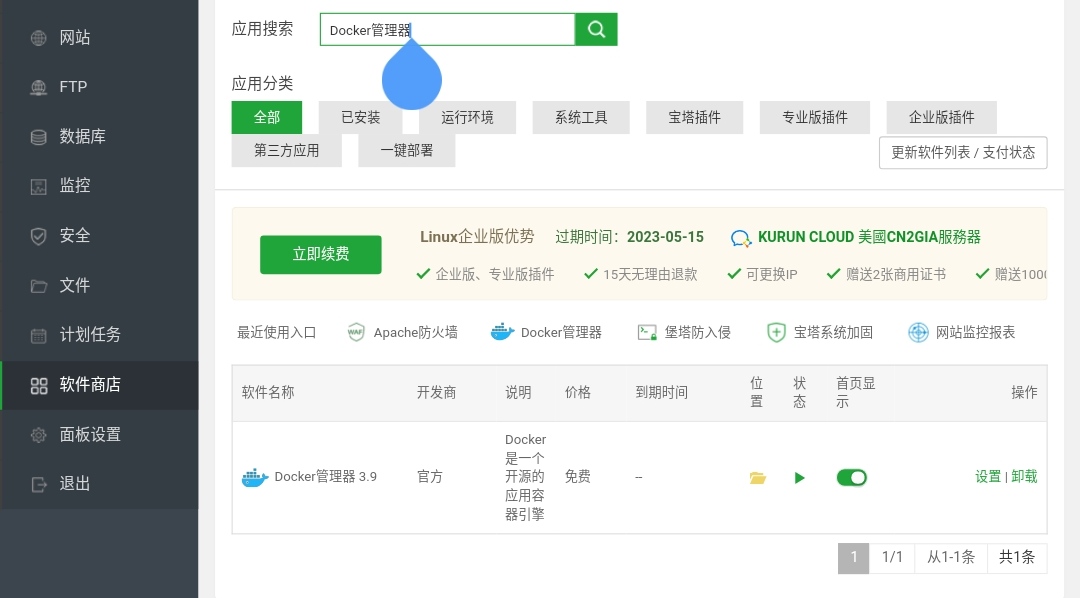This screenshot has width=1080, height=598.
Task: Click the FTP icon in sidebar
Action: (x=39, y=87)
